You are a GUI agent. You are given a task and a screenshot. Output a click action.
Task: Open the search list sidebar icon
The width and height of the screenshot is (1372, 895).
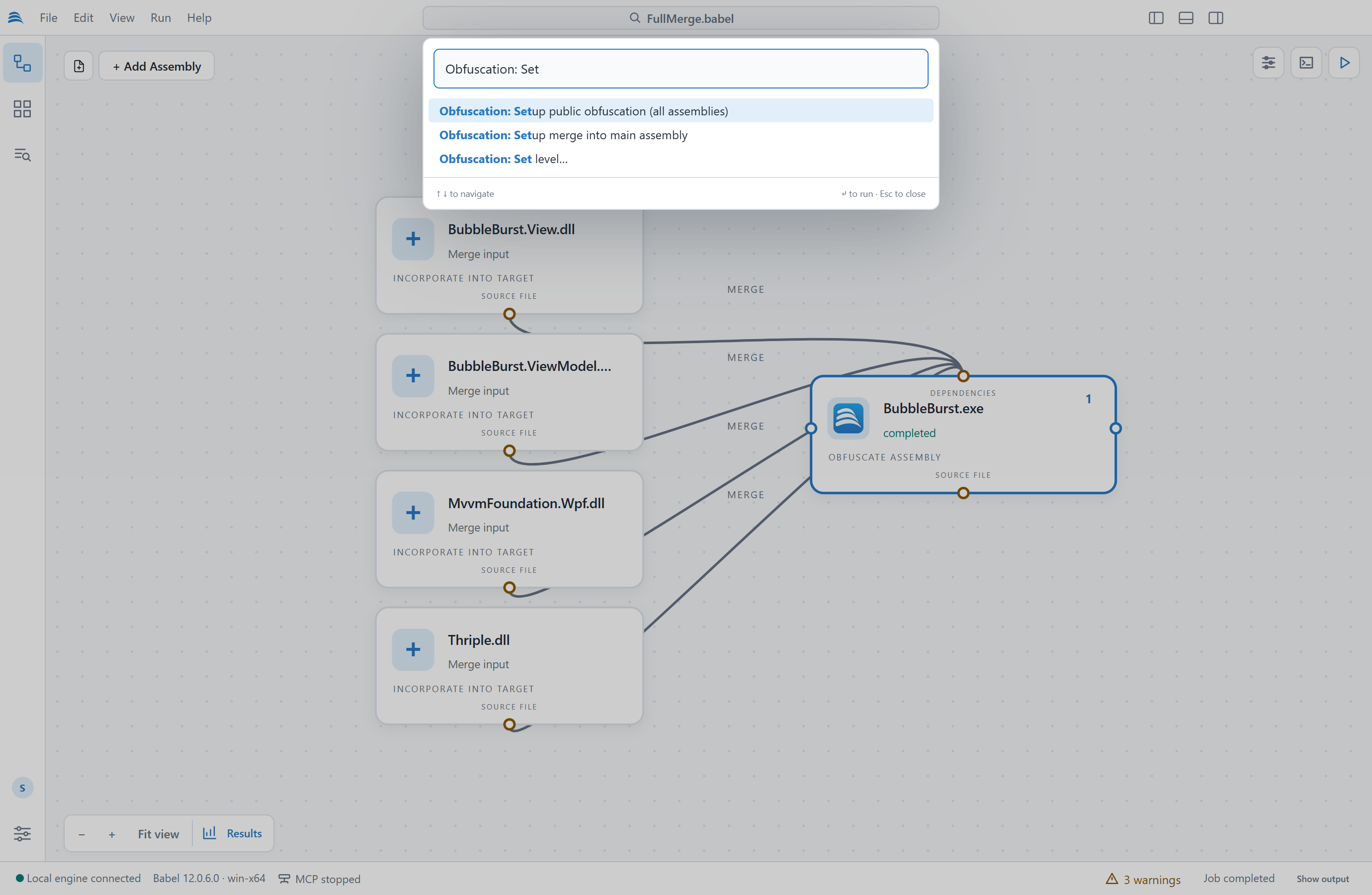point(22,155)
